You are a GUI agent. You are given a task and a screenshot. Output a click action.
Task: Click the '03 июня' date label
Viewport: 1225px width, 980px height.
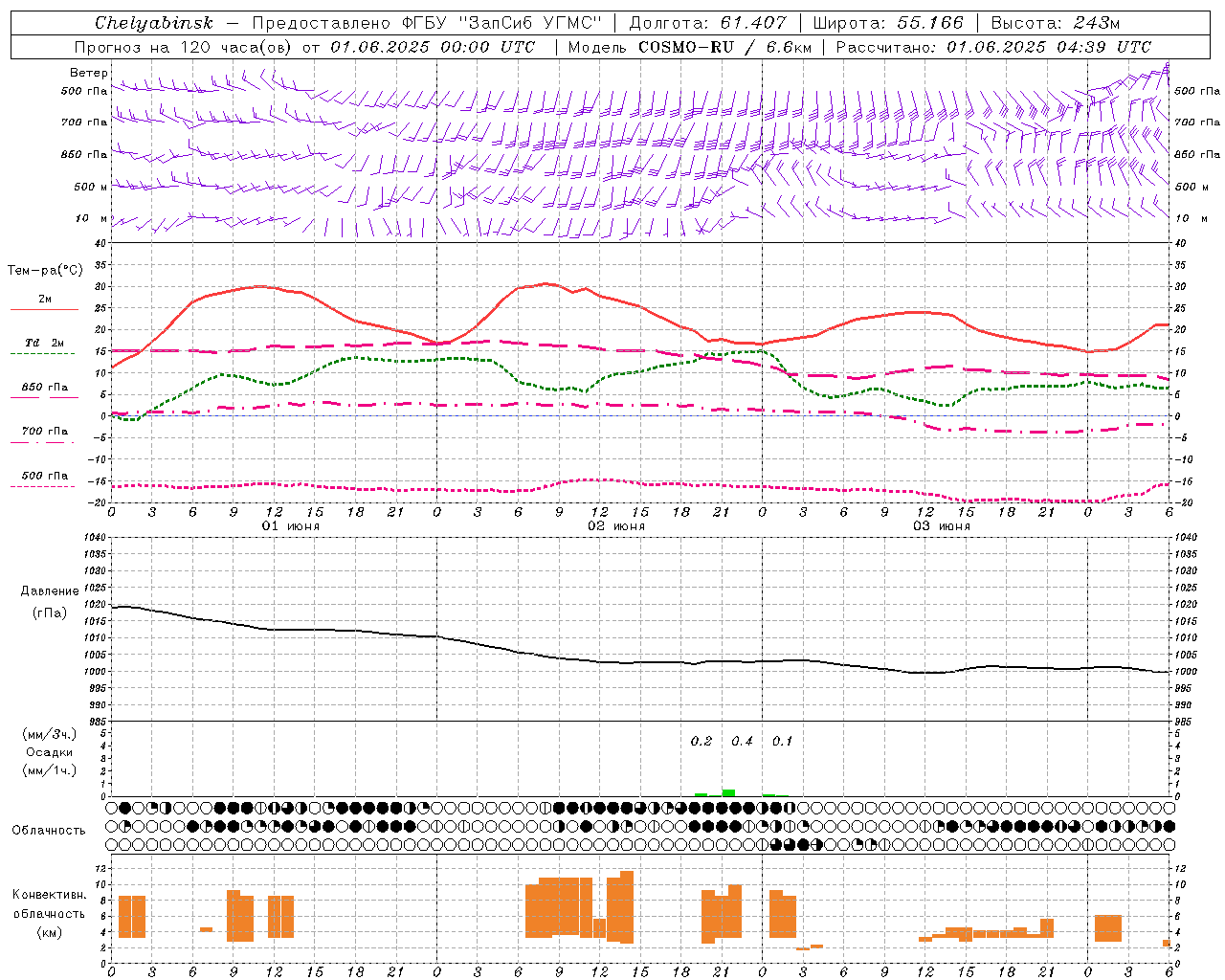(941, 526)
